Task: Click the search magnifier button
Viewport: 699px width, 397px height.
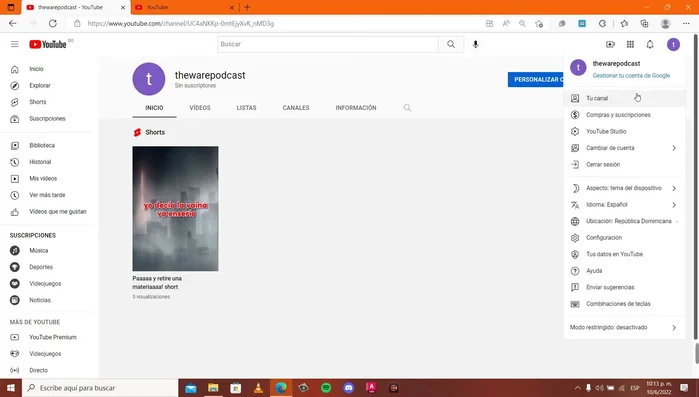Action: coord(451,44)
